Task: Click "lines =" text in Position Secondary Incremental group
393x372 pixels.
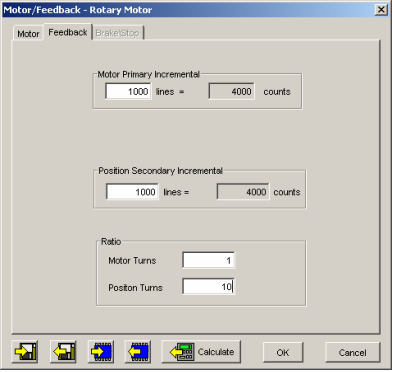Action: pos(176,192)
